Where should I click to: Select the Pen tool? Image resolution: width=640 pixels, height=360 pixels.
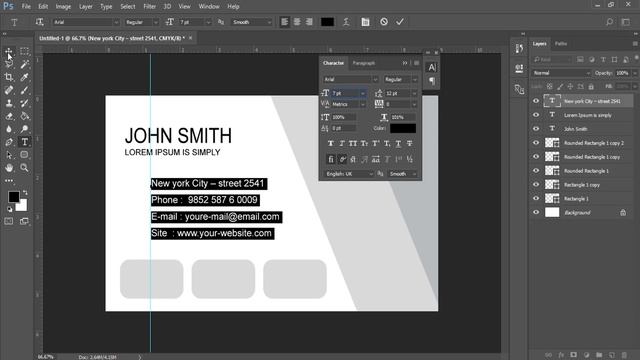9,142
